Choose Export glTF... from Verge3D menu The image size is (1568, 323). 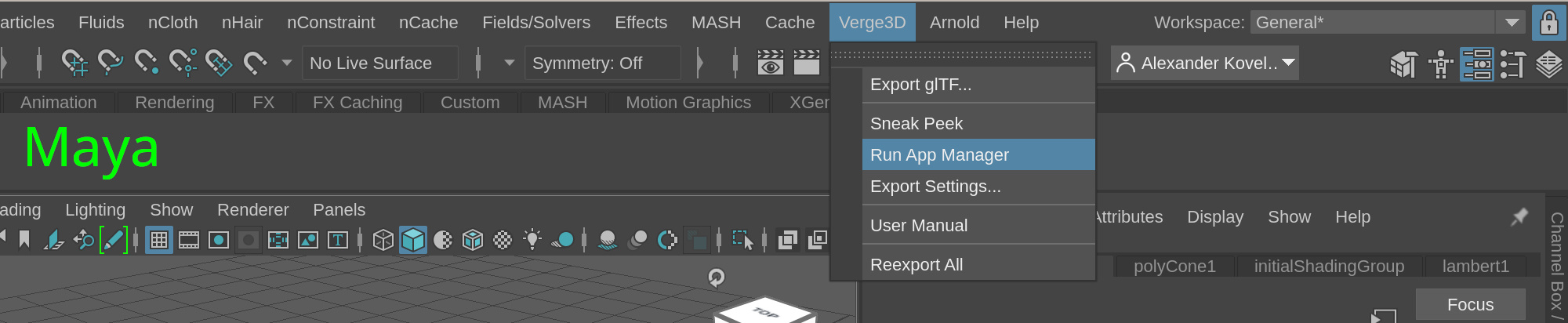978,85
